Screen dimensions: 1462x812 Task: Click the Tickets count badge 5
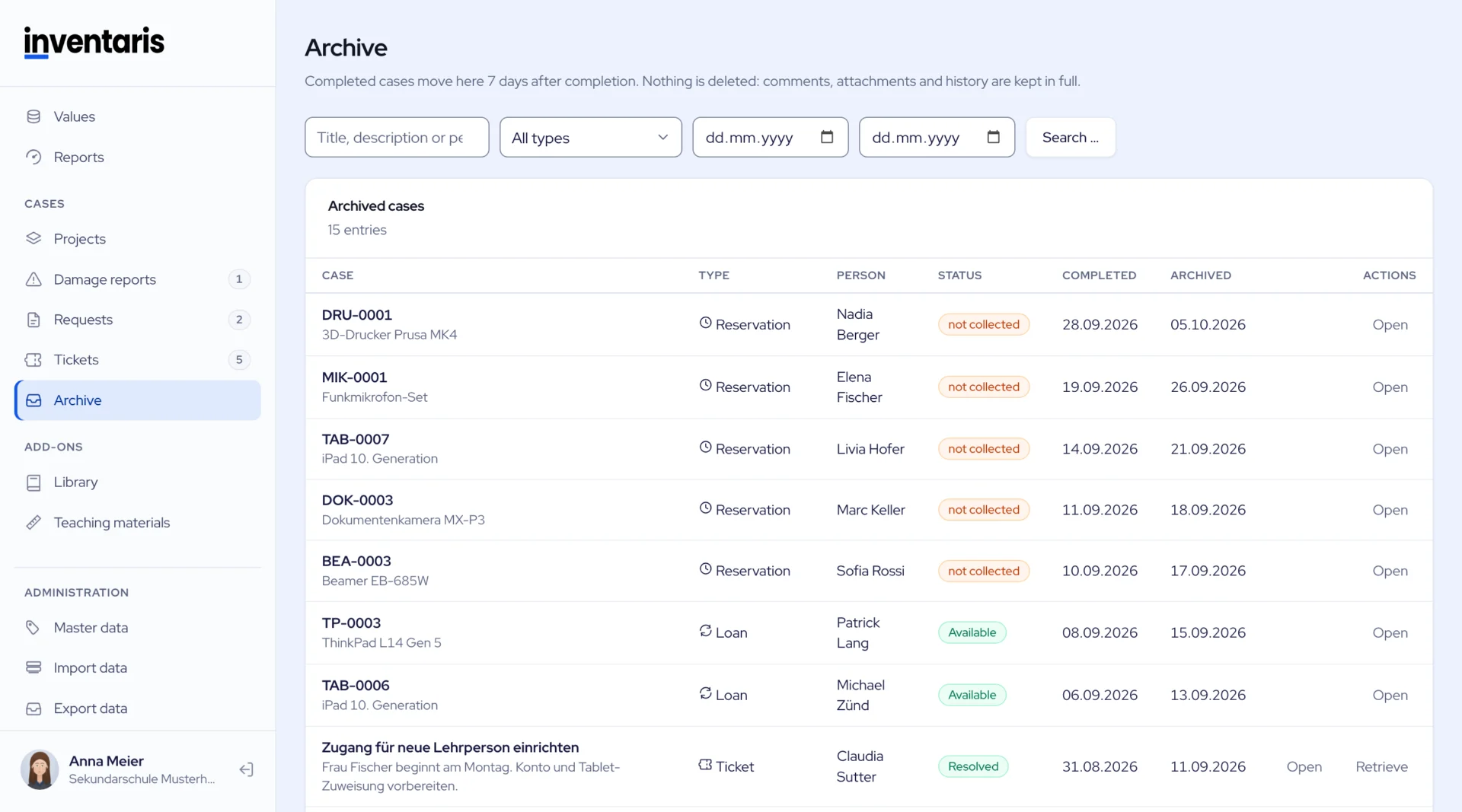239,360
